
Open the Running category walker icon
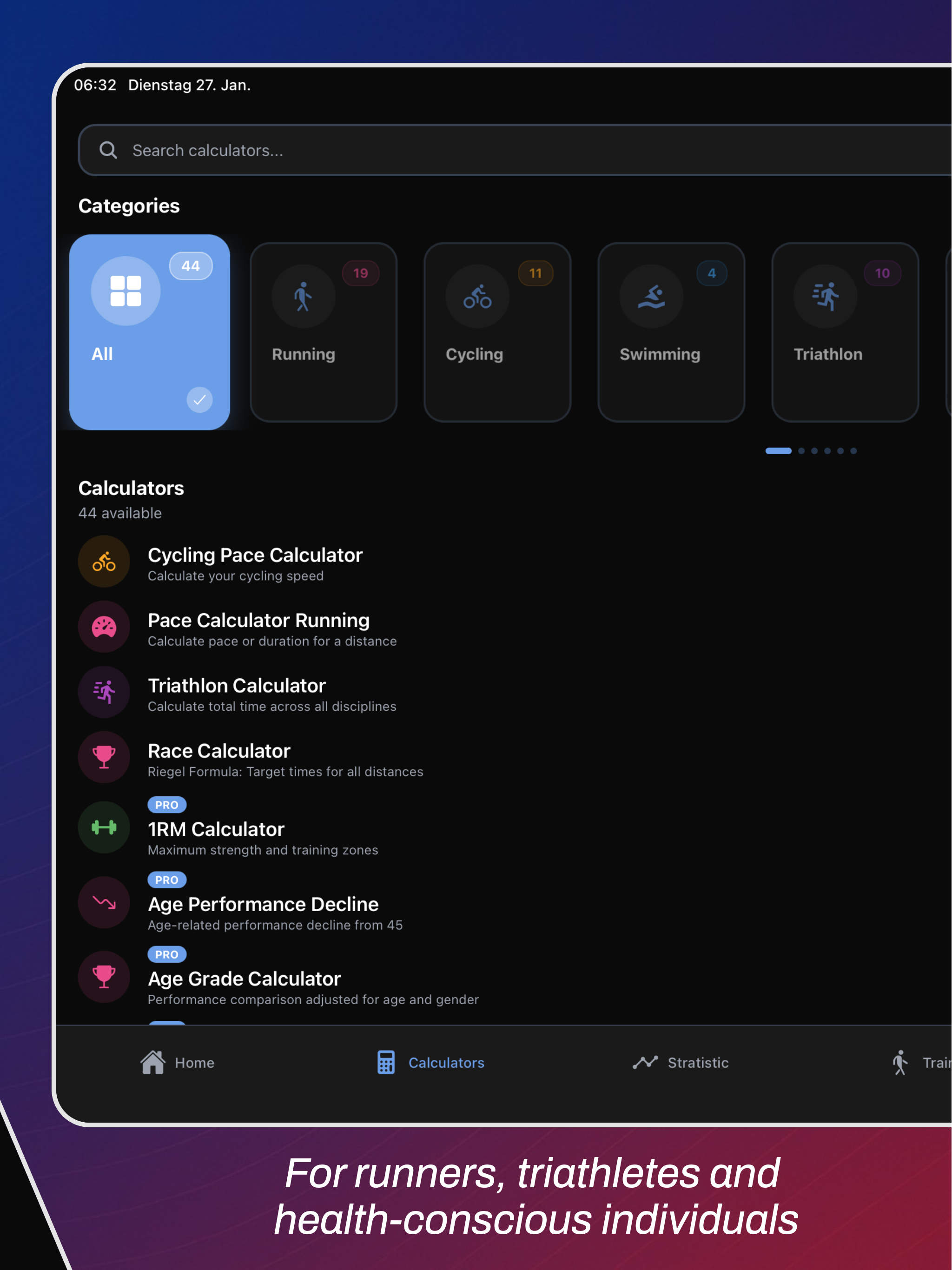coord(303,296)
